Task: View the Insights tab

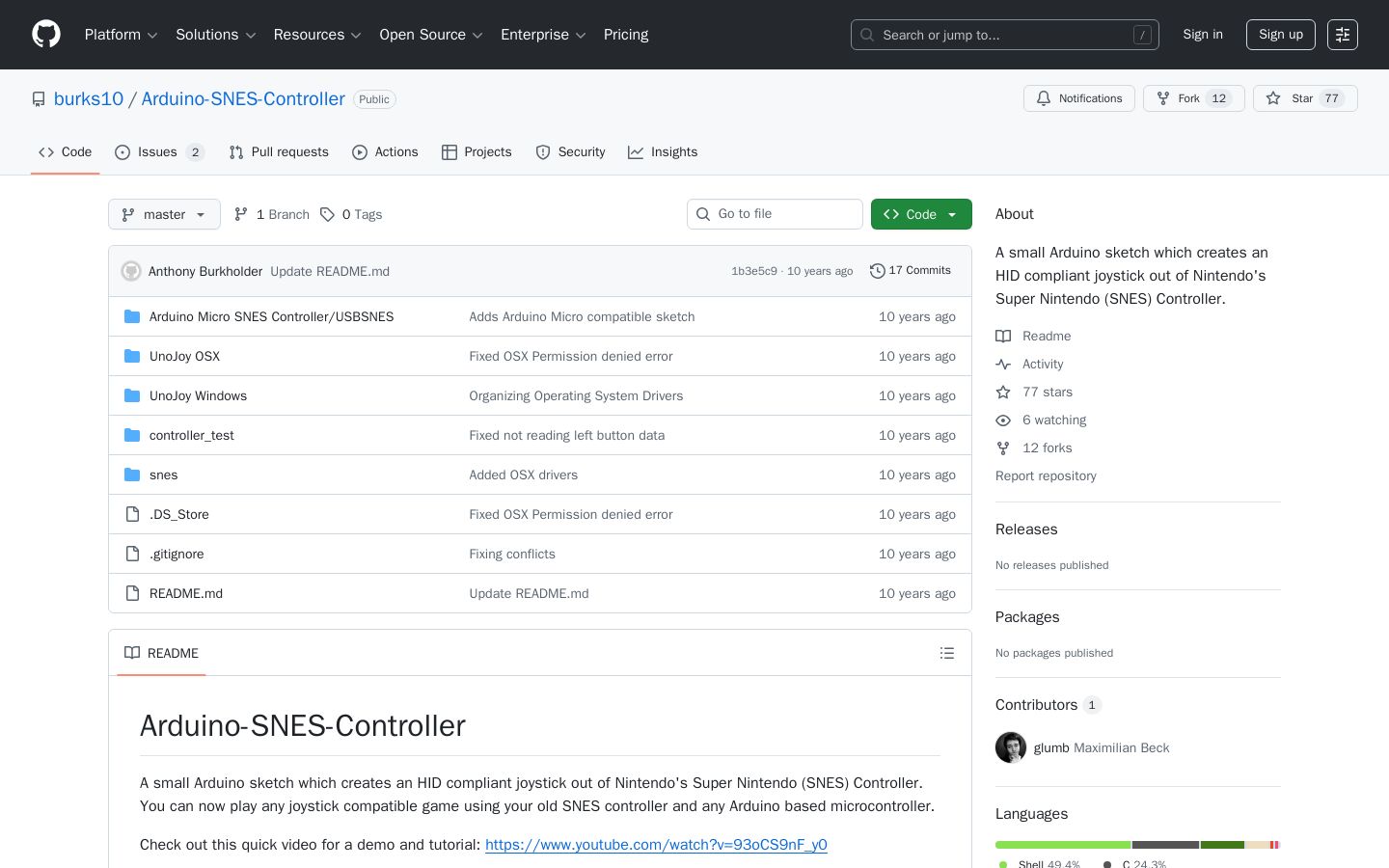Action: pyautogui.click(x=663, y=152)
